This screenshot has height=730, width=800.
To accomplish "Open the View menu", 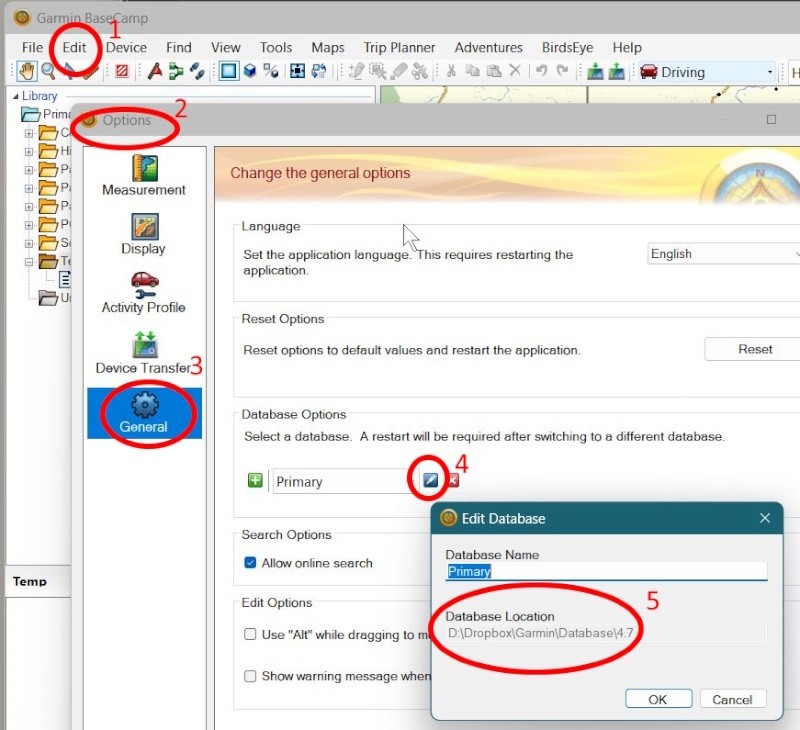I will [226, 47].
